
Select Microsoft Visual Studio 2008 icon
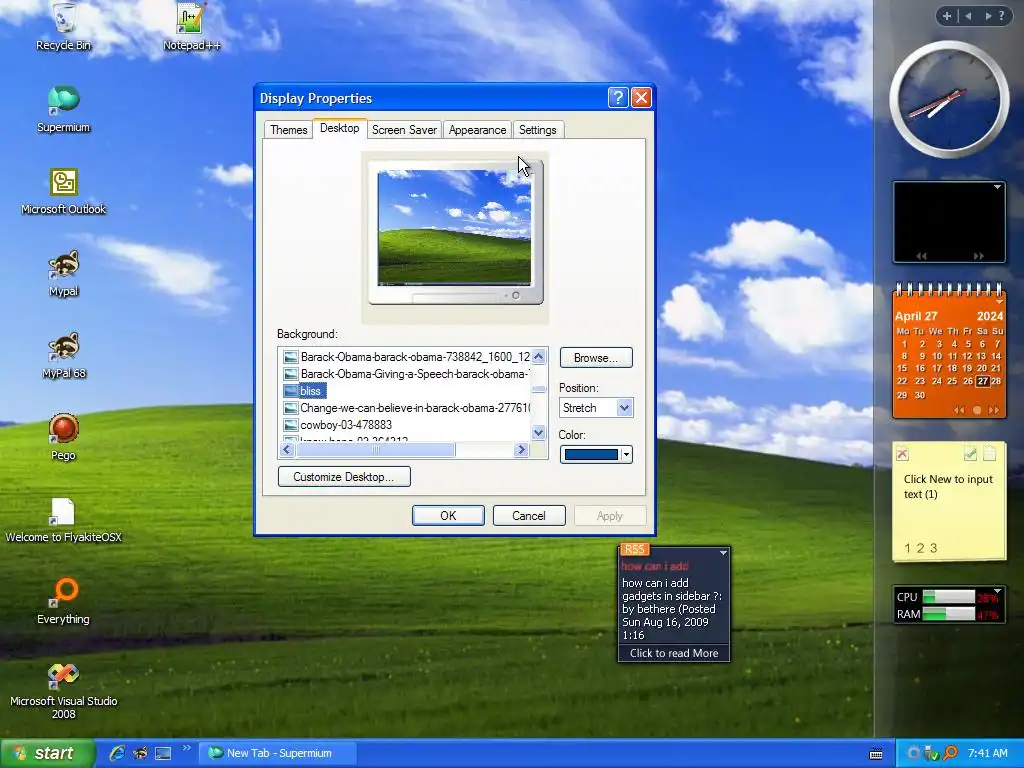tap(63, 690)
